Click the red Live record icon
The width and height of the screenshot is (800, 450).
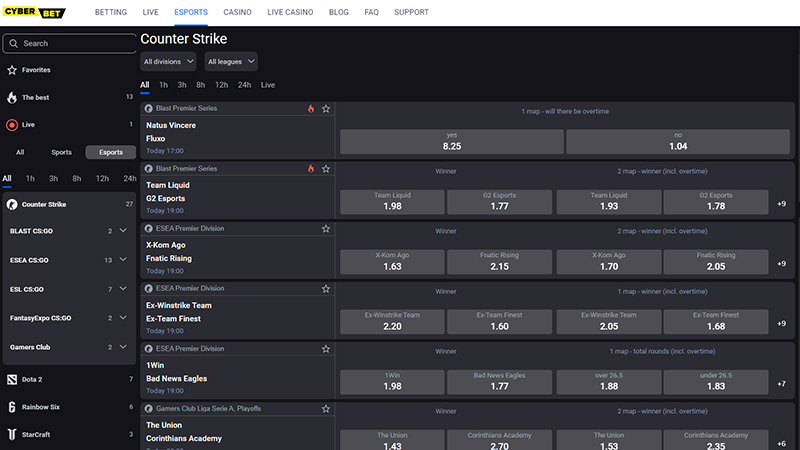(12, 125)
